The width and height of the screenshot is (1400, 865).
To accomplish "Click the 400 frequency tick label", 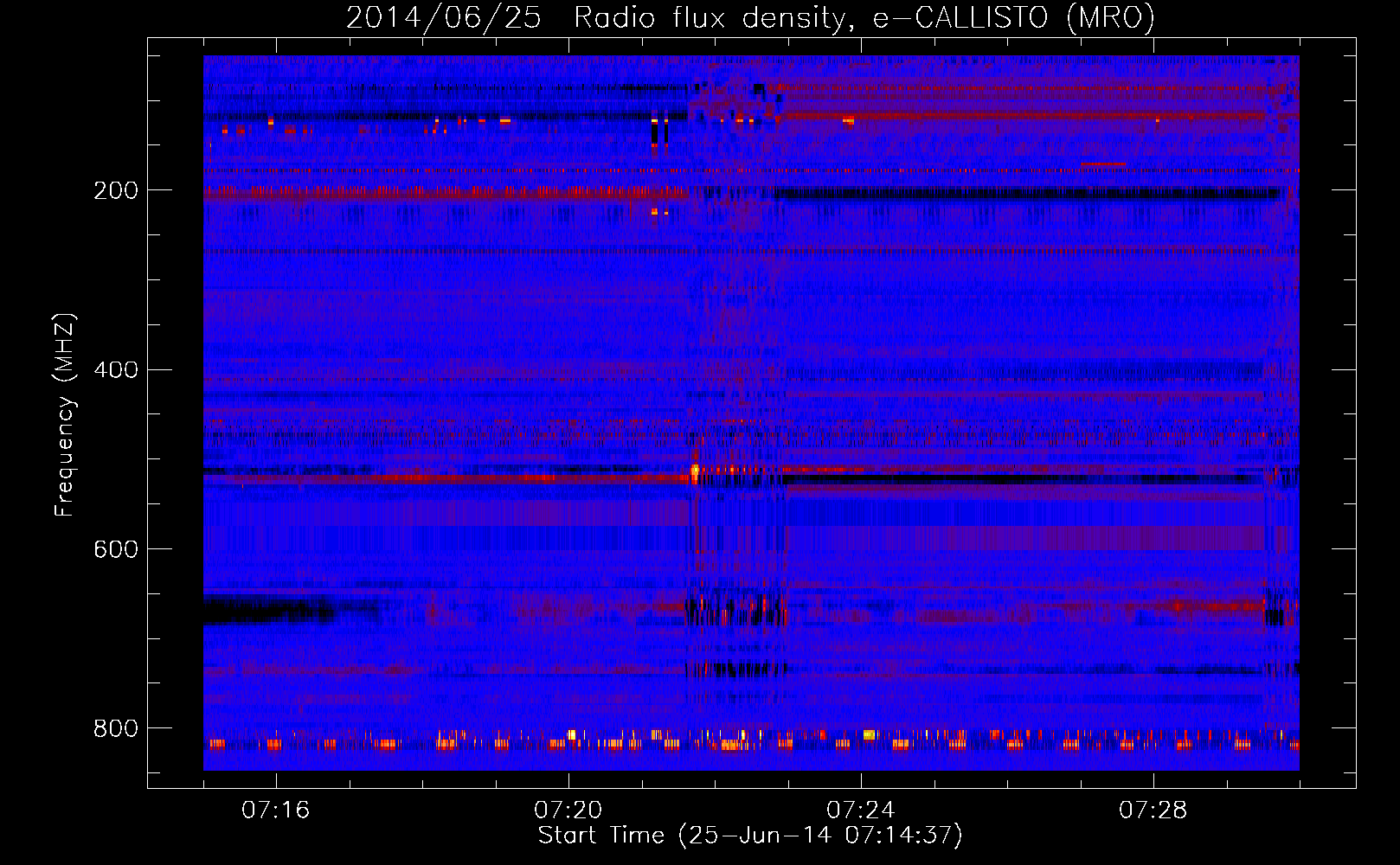I will pyautogui.click(x=116, y=370).
